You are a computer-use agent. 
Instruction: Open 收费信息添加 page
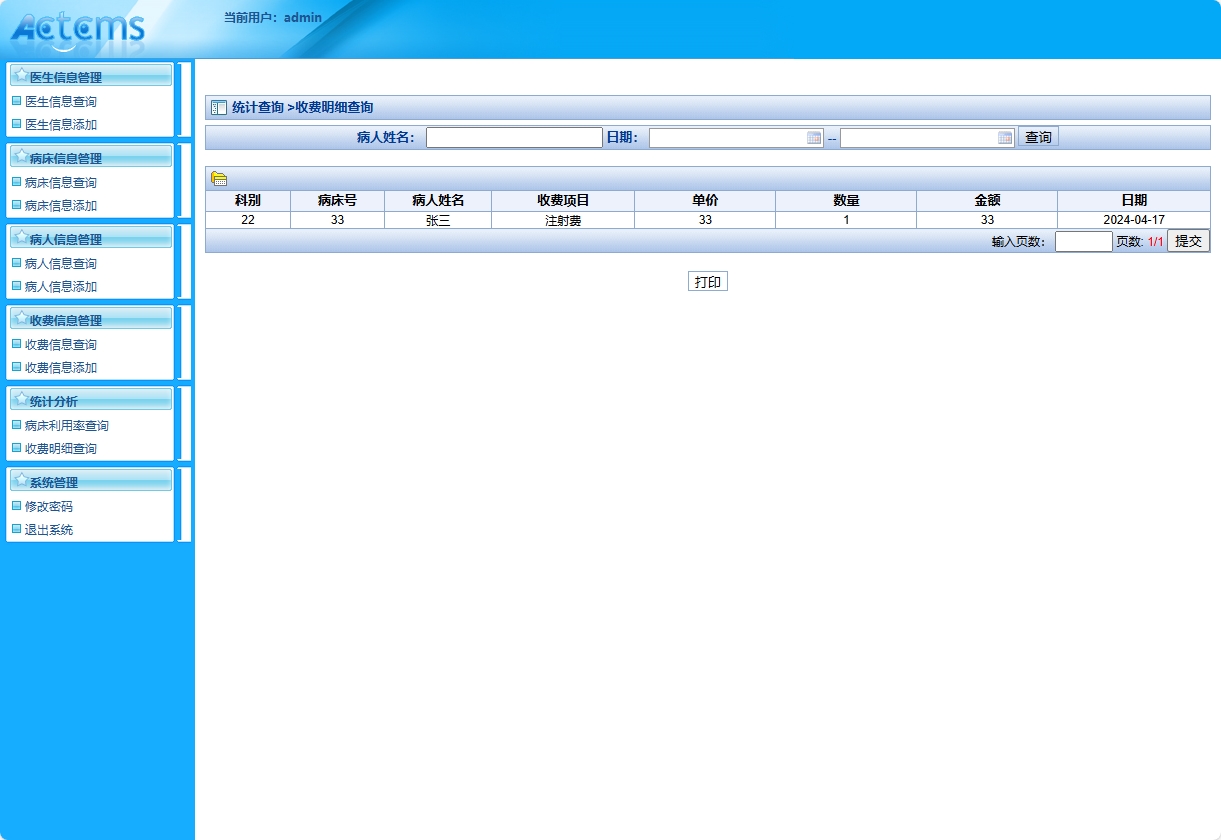point(61,368)
